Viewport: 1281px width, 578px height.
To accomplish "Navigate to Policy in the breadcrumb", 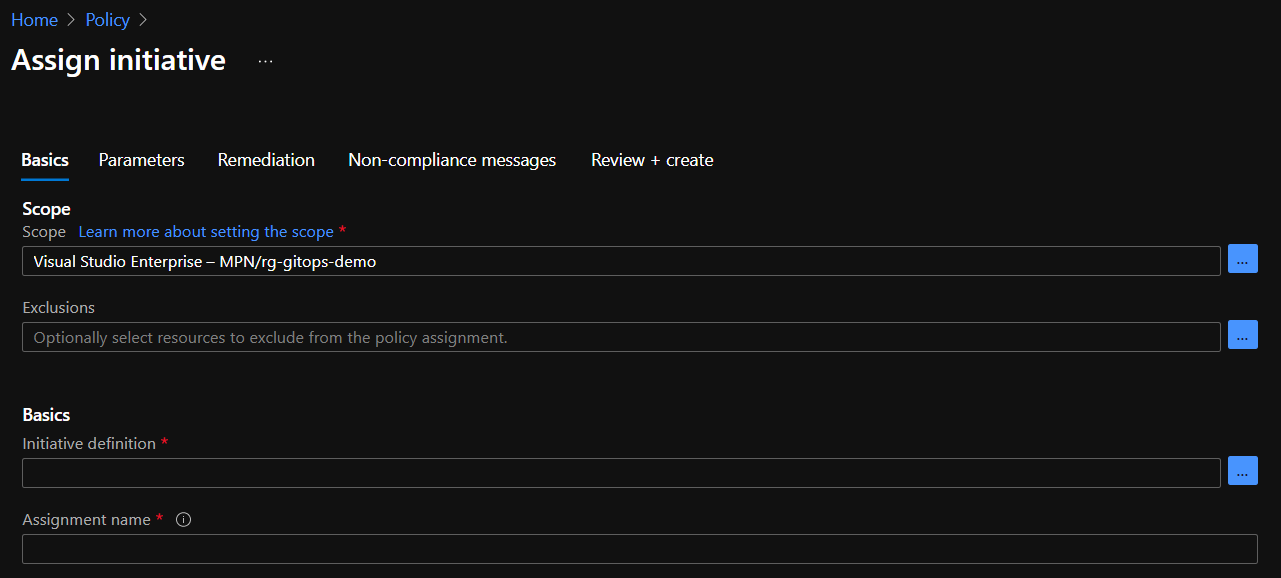I will pyautogui.click(x=107, y=20).
